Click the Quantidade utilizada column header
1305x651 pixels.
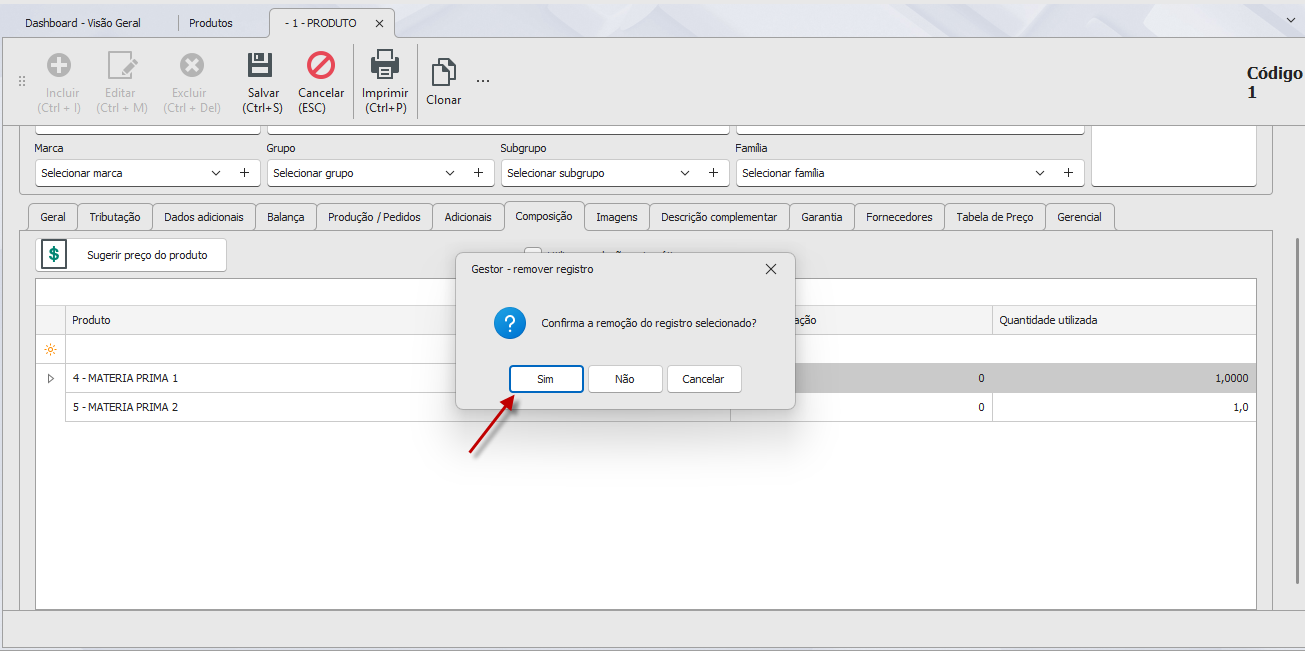pos(1125,320)
